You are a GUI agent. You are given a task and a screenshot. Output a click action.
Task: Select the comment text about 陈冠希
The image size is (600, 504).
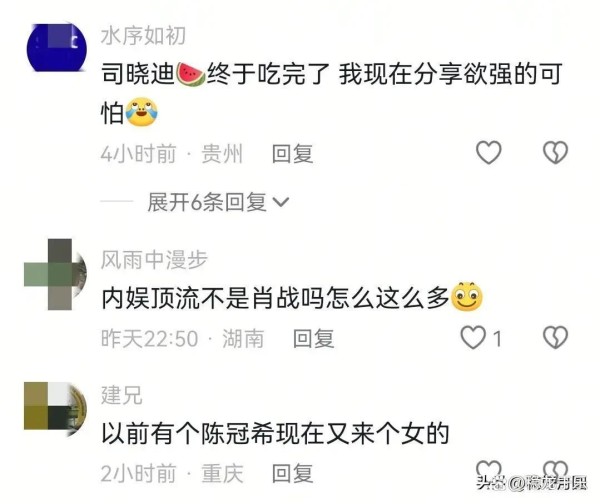[x=275, y=434]
